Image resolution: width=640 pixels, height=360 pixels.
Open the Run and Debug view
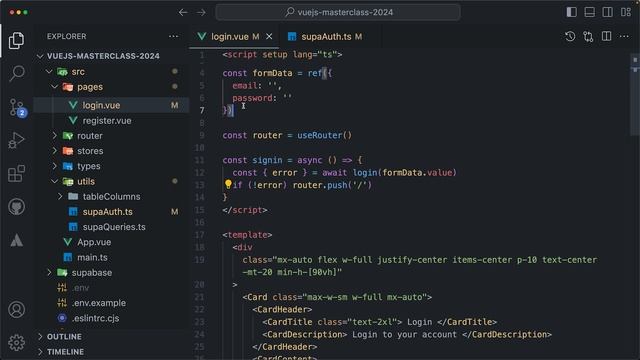[16, 140]
